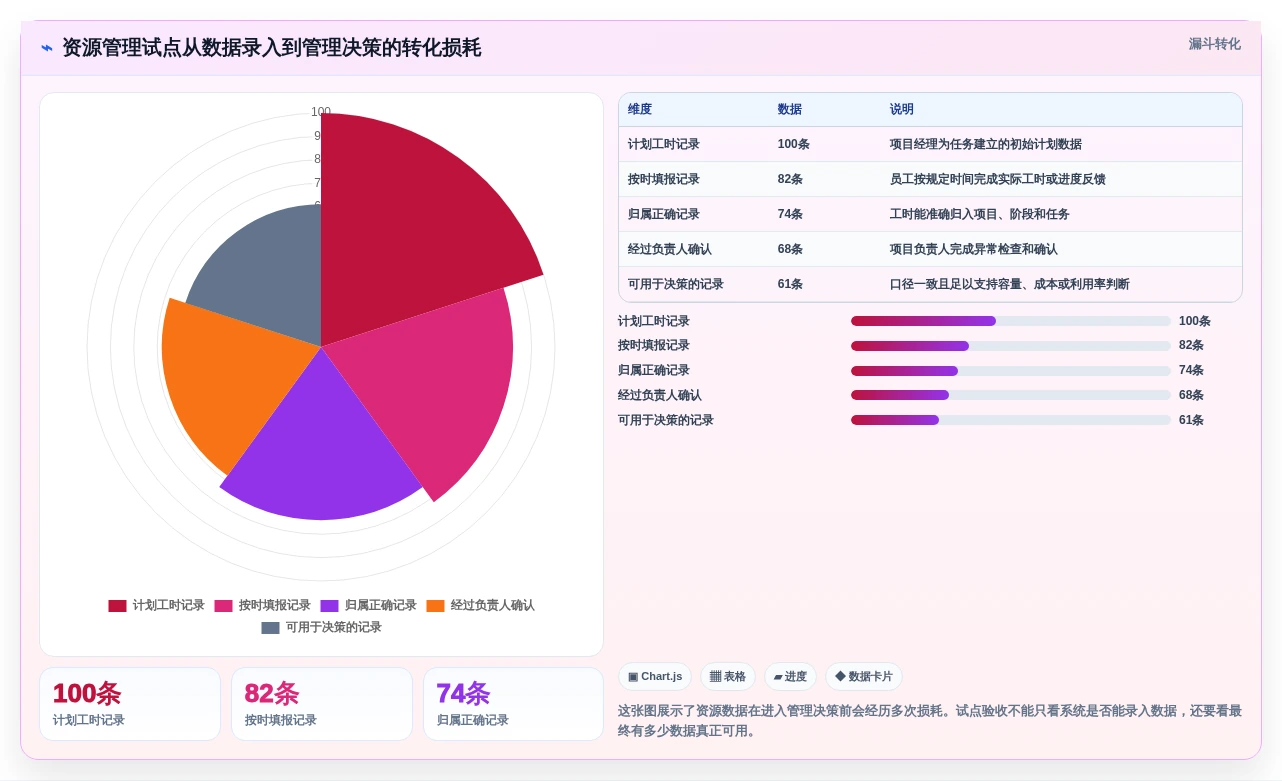Image resolution: width=1282 pixels, height=781 pixels.
Task: Toggle the 可用于决策的记录 legend entry
Action: tap(321, 628)
